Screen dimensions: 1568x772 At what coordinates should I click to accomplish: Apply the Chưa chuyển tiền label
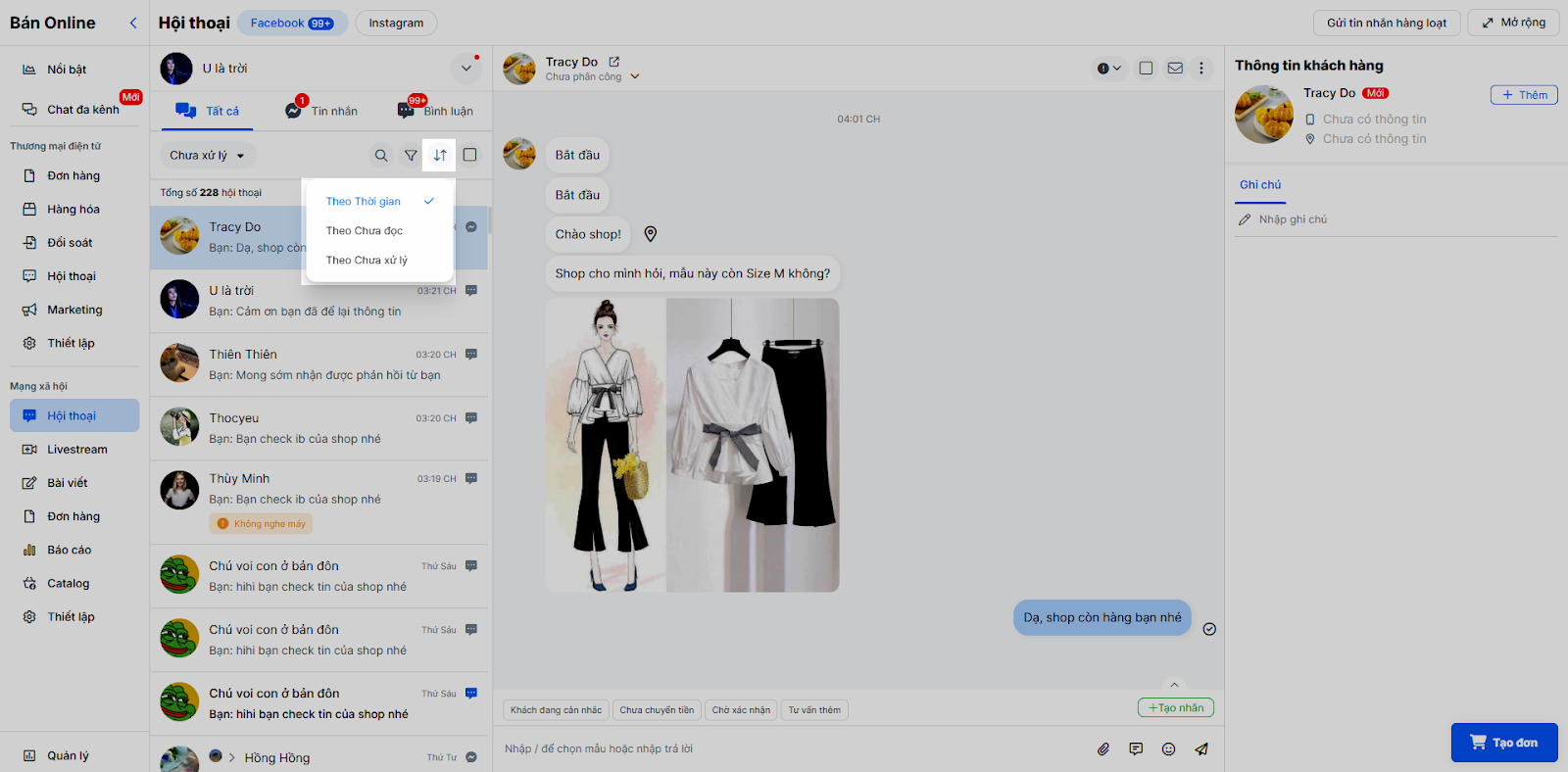tap(657, 710)
